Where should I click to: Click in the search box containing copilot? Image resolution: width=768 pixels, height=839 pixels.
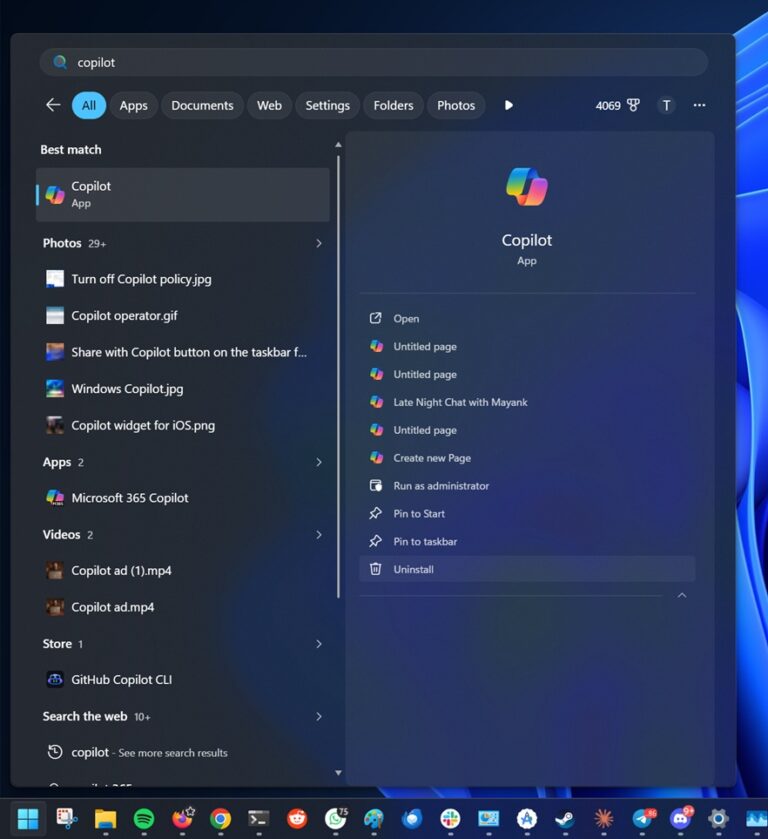click(374, 63)
